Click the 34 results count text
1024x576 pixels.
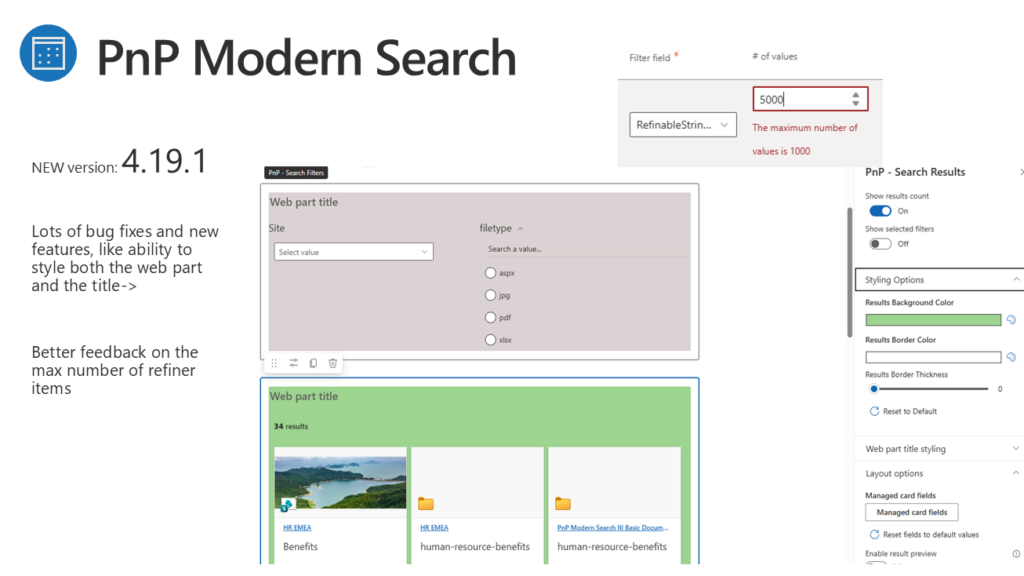tap(291, 426)
